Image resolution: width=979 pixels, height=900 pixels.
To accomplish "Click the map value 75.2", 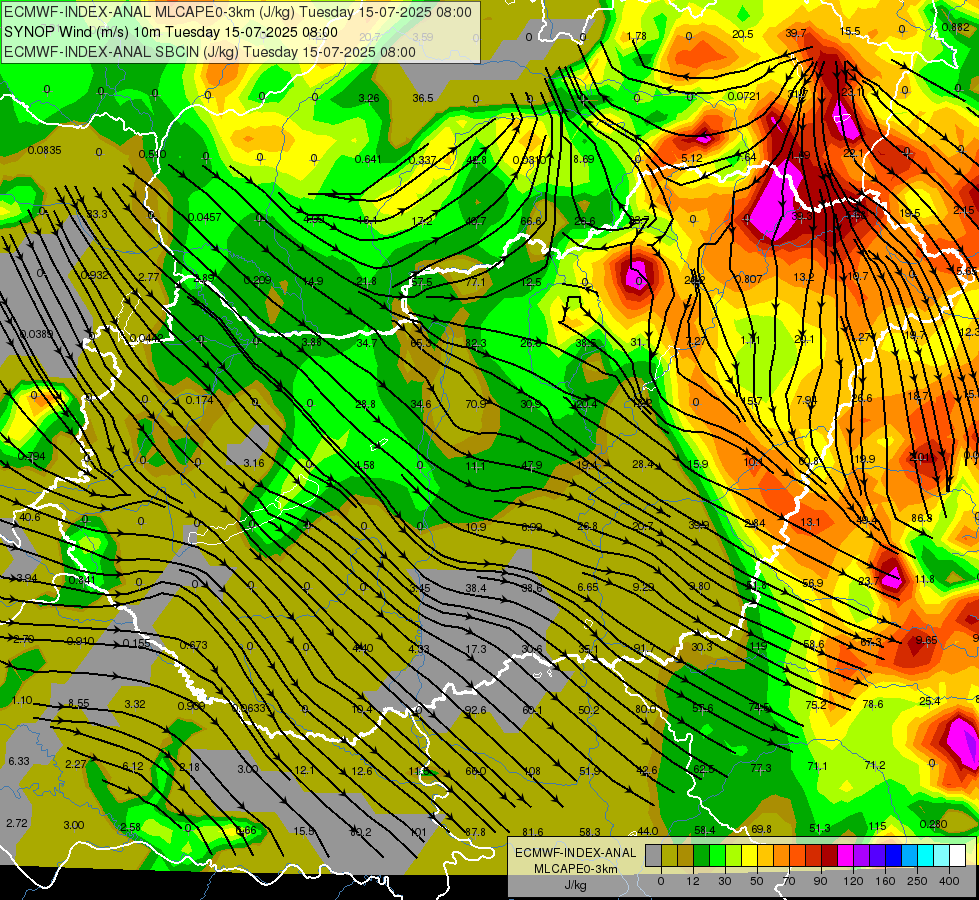I will (816, 705).
